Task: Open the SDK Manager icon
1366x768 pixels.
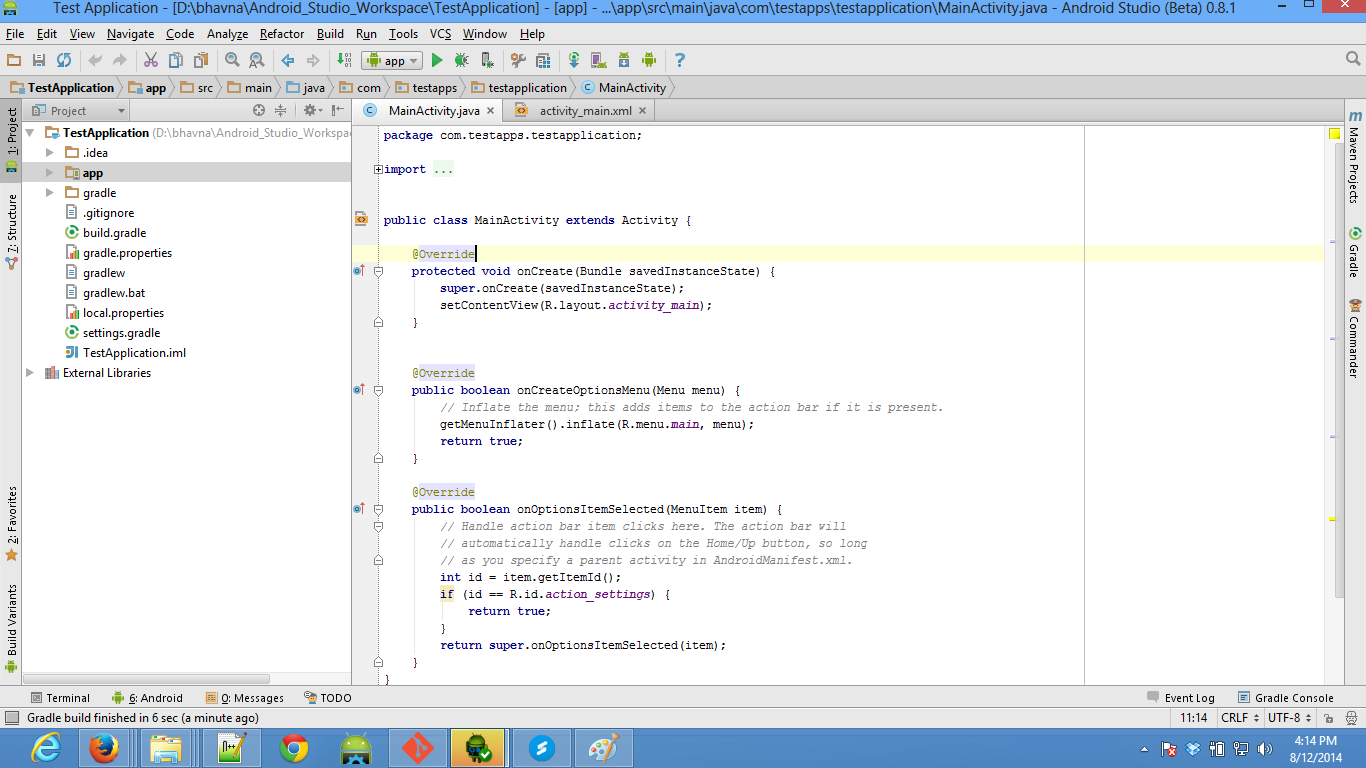Action: click(x=624, y=61)
